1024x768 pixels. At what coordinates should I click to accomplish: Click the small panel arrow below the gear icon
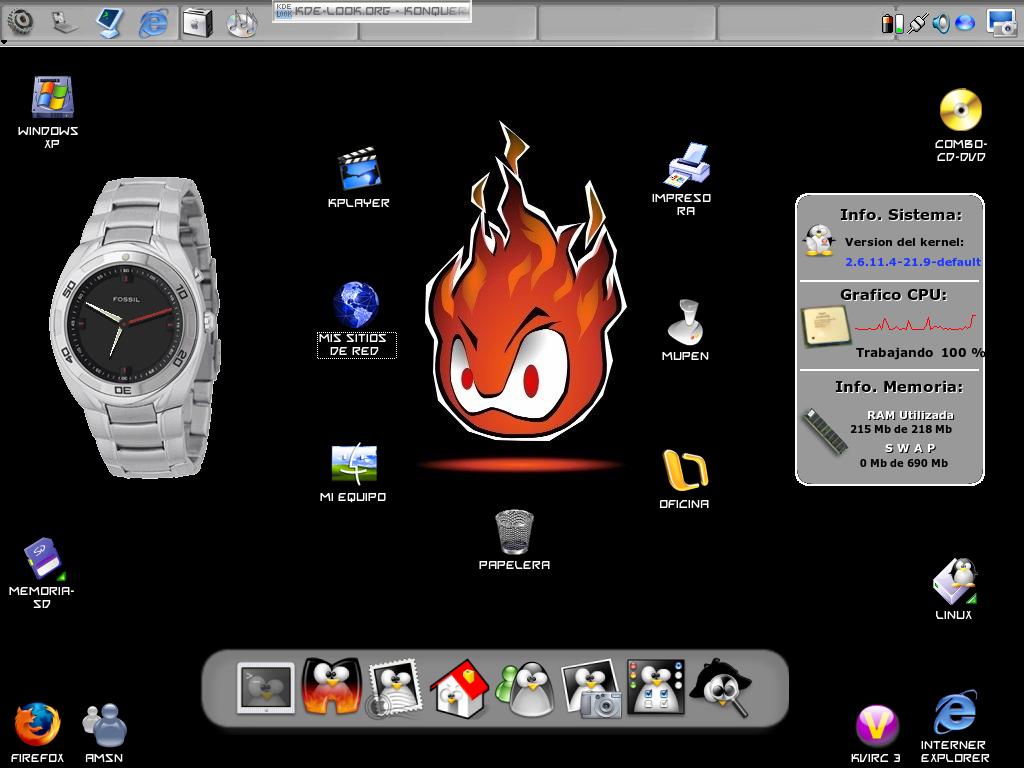(4, 42)
